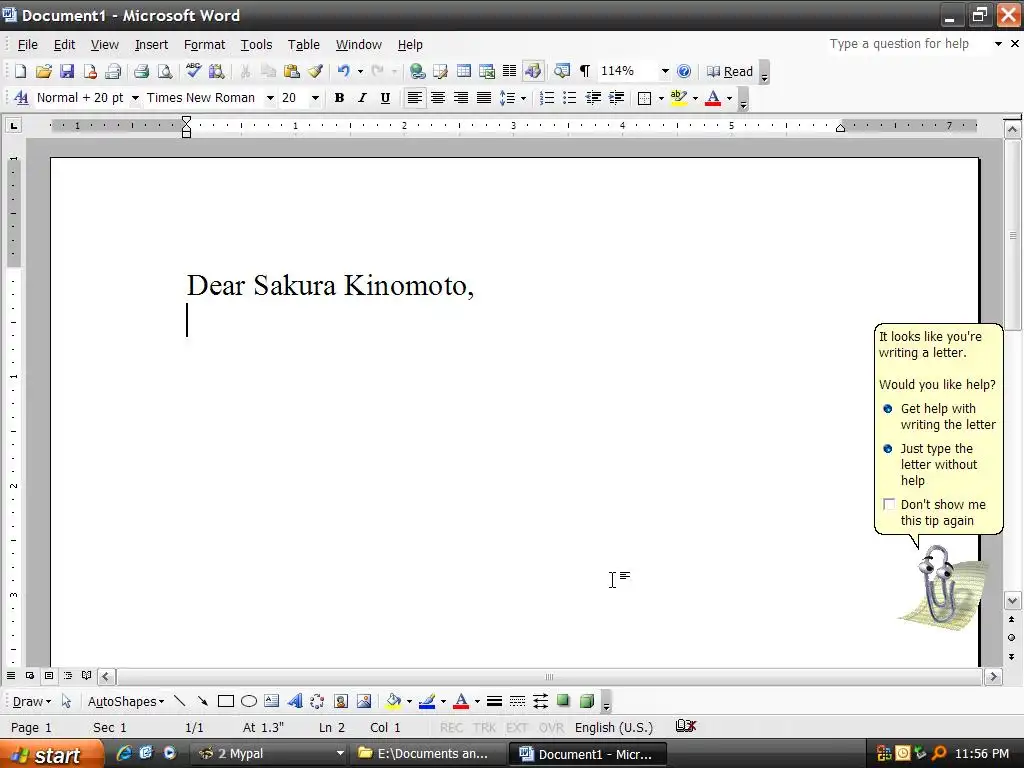
Task: Select the Oval shape tool
Action: point(249,701)
